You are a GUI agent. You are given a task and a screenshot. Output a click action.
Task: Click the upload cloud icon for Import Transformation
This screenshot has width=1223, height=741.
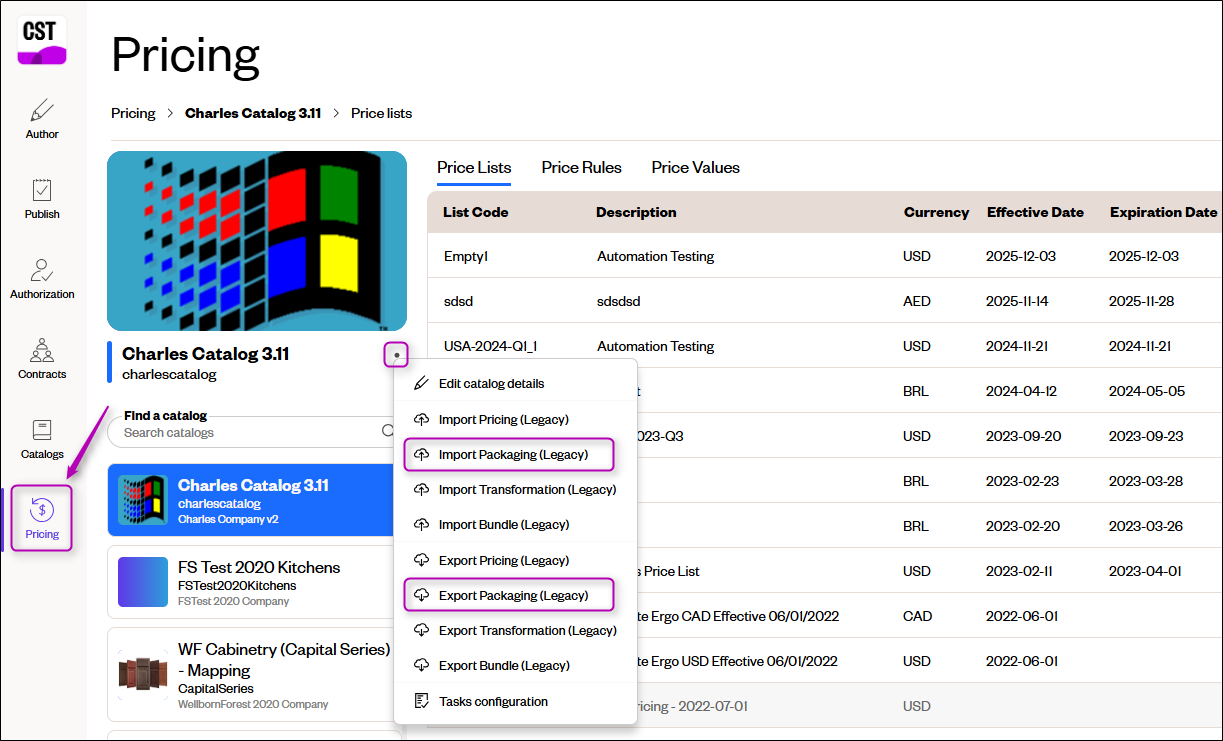421,489
